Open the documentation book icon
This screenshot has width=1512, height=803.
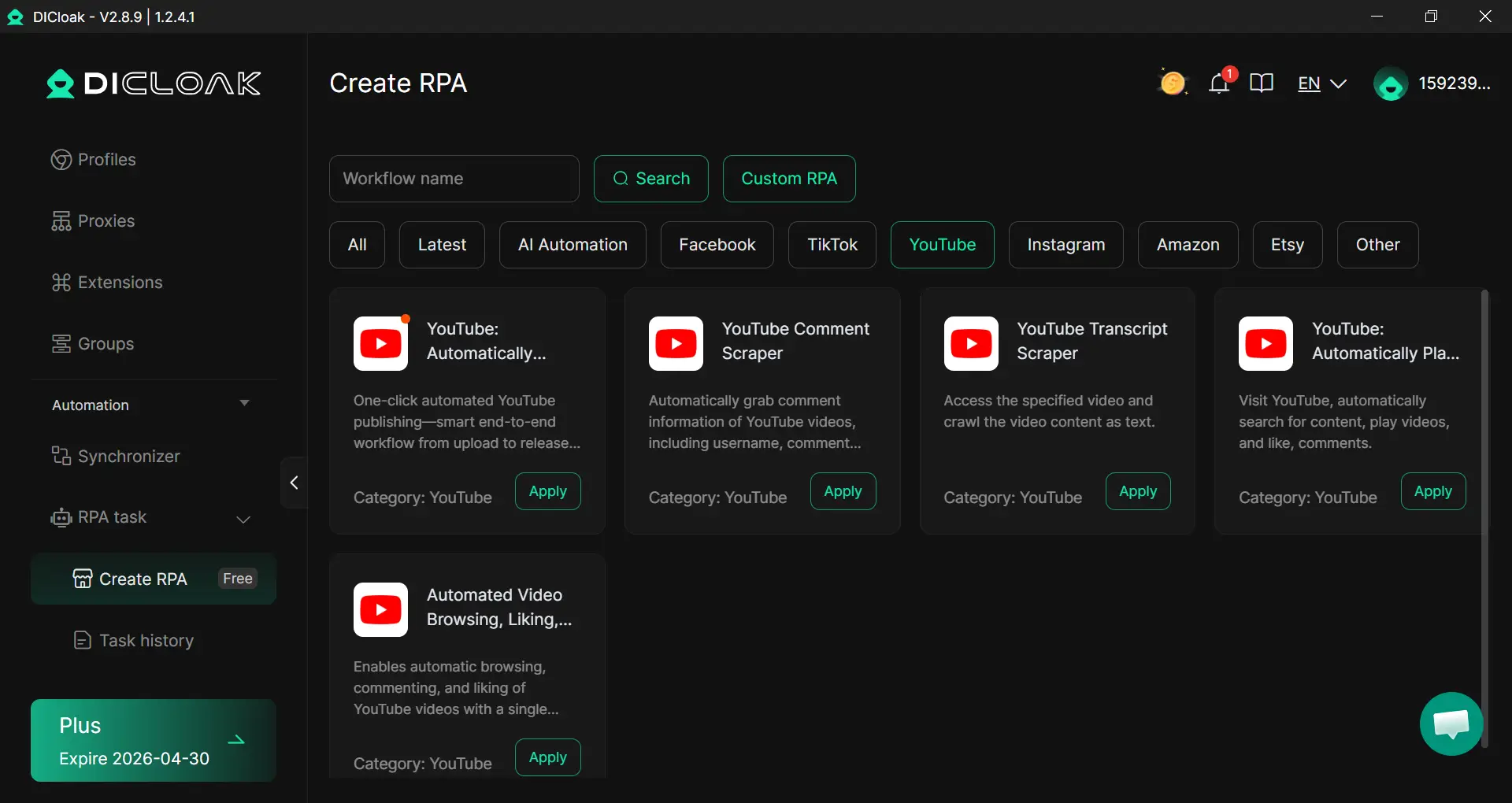(x=1262, y=83)
